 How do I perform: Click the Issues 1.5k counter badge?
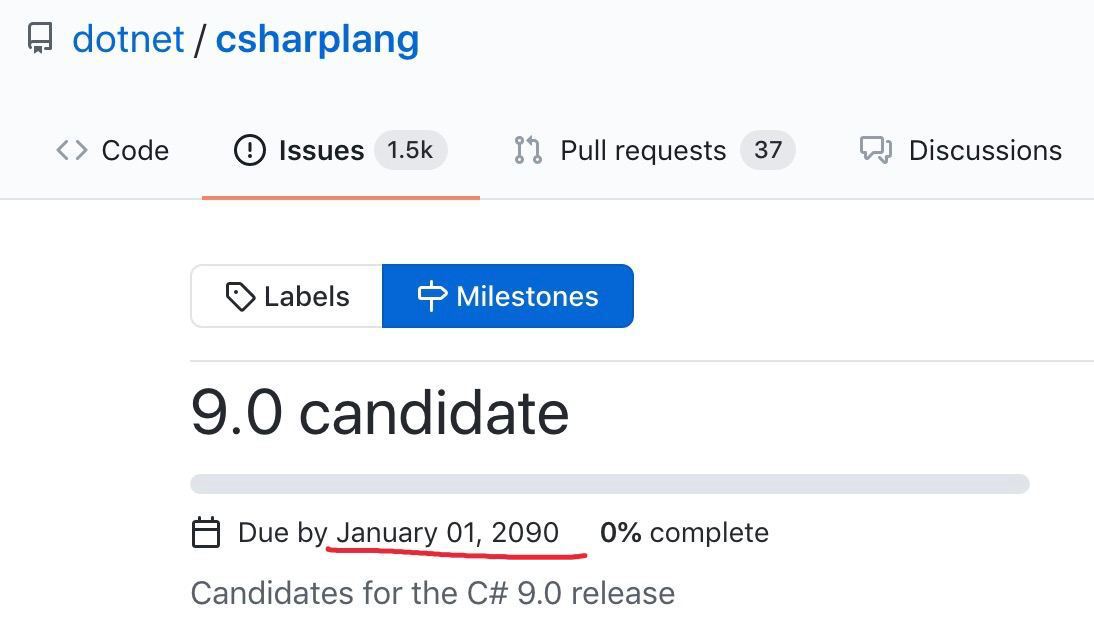click(410, 150)
